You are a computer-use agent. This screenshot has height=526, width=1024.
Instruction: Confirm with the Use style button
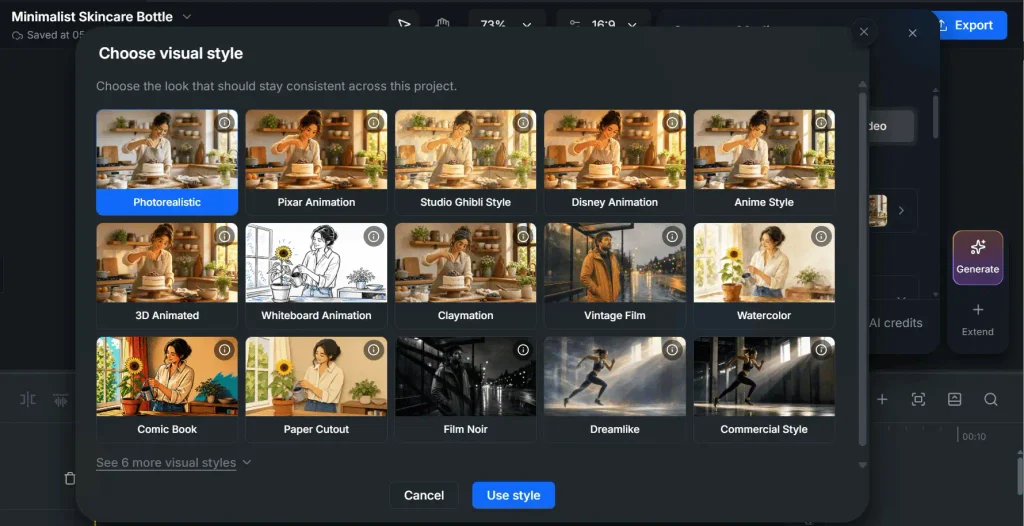[x=513, y=495]
